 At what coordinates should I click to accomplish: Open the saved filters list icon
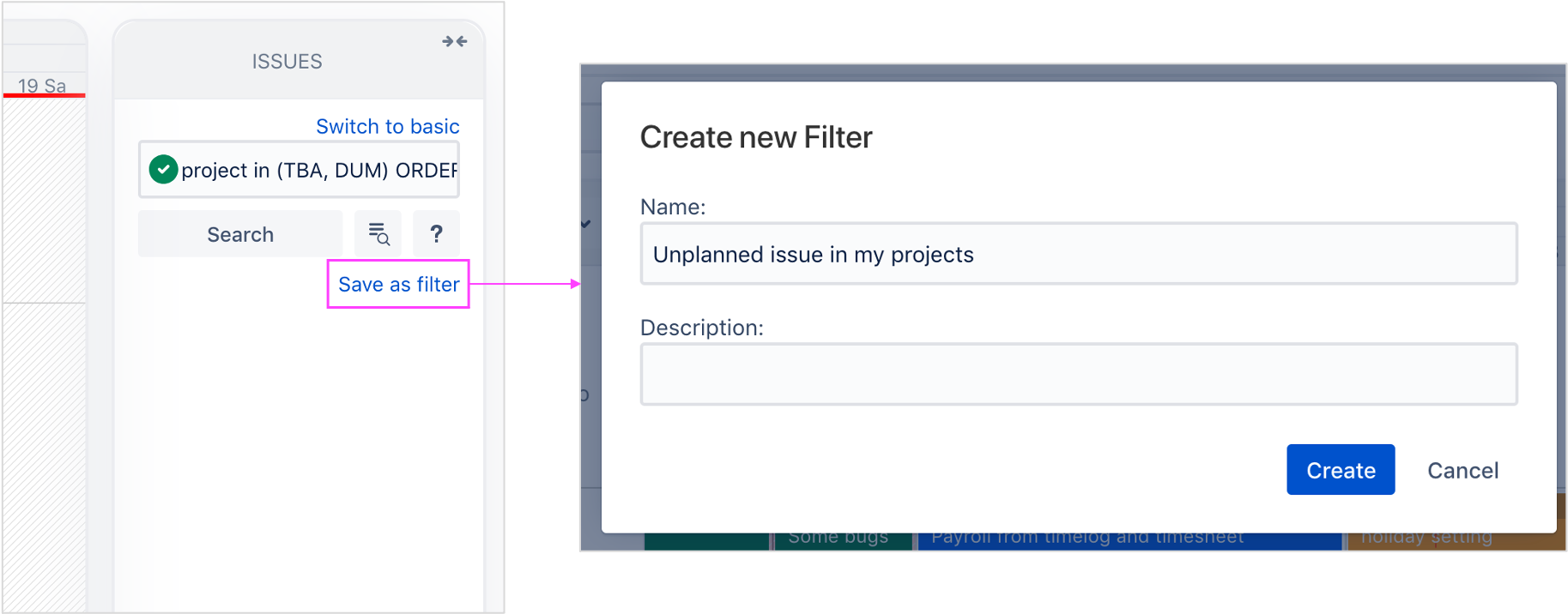tap(378, 234)
